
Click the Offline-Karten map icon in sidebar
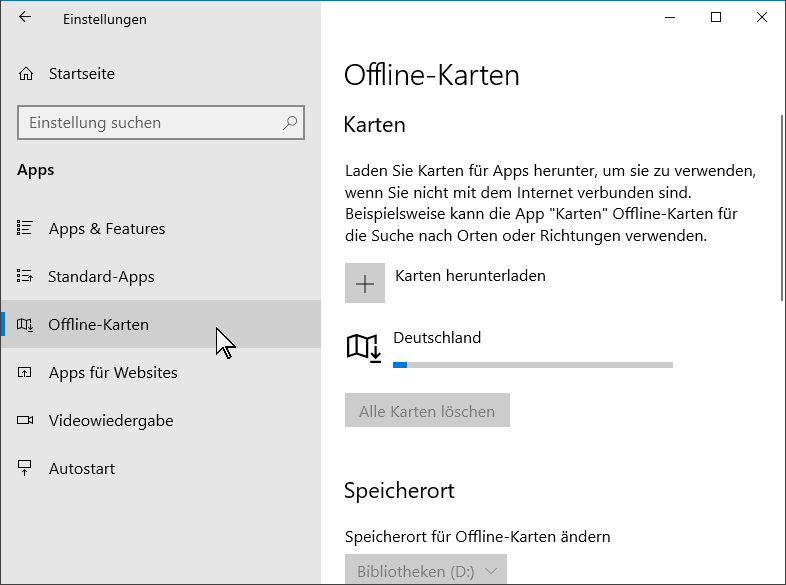[25, 325]
